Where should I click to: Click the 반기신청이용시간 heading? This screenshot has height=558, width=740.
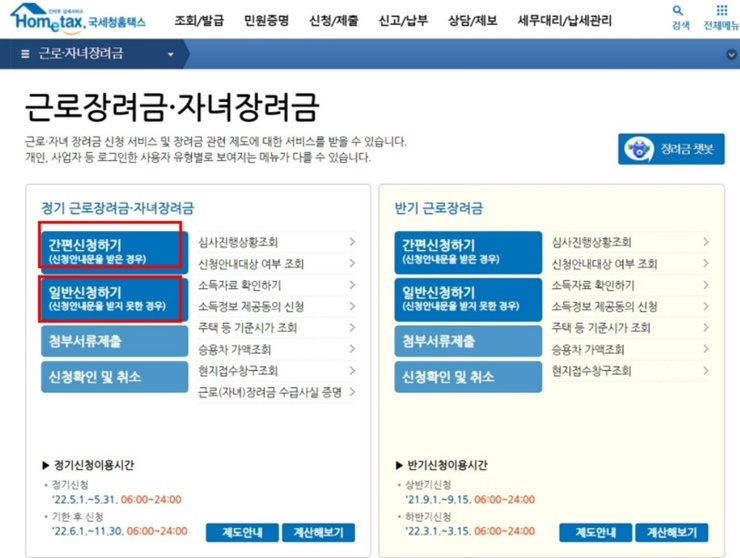click(447, 465)
